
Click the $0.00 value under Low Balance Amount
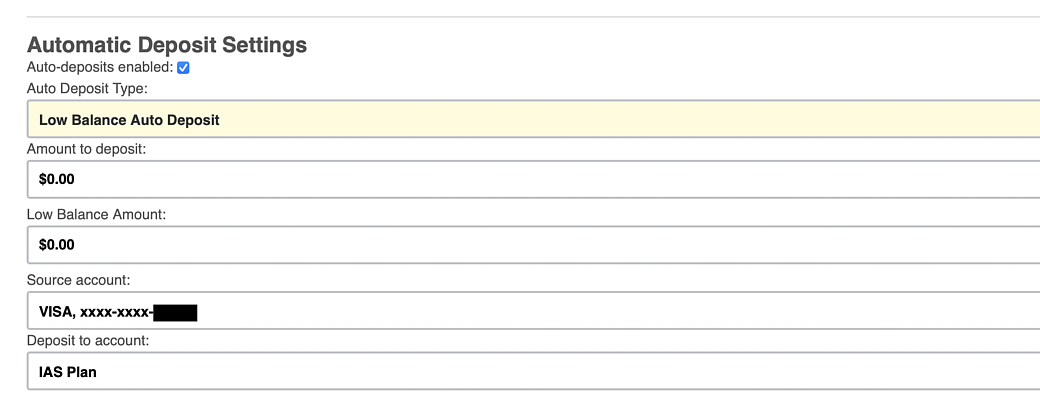tap(57, 244)
